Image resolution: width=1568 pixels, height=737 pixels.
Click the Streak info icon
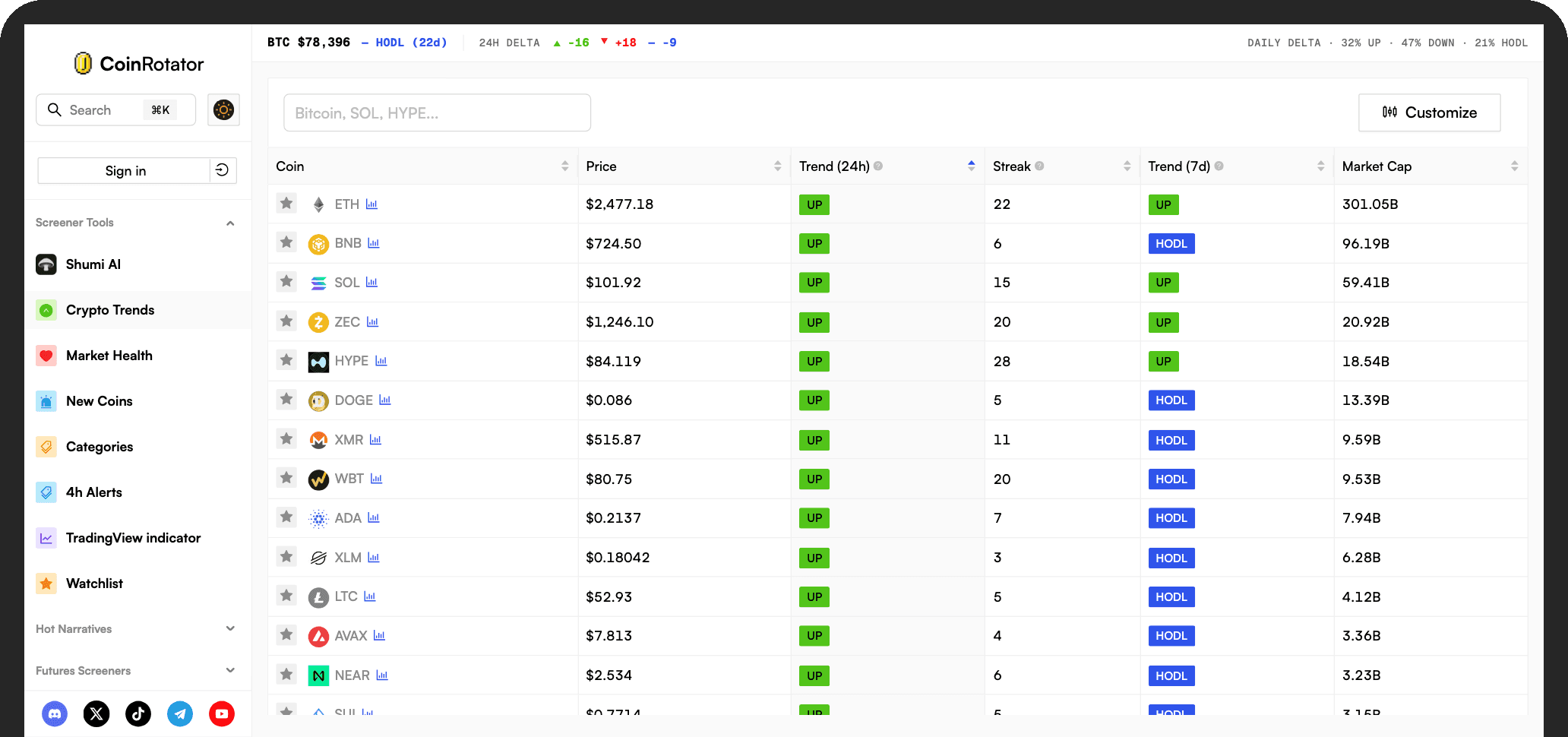(x=1039, y=166)
